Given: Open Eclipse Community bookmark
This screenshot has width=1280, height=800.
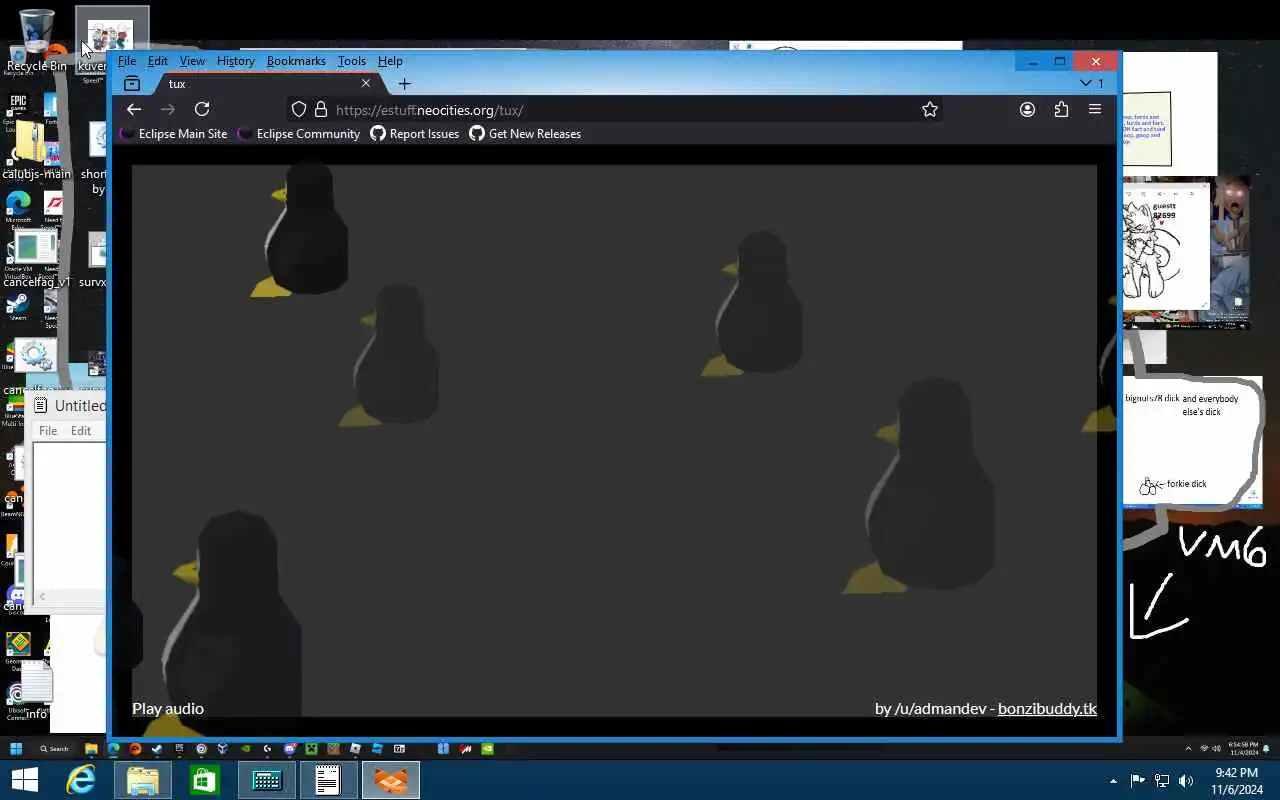Looking at the screenshot, I should pos(299,134).
